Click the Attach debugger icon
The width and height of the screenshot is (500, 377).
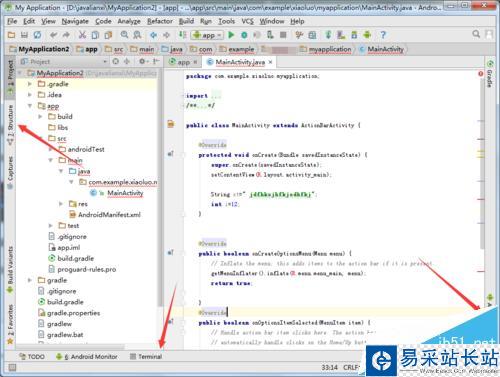tap(270, 35)
